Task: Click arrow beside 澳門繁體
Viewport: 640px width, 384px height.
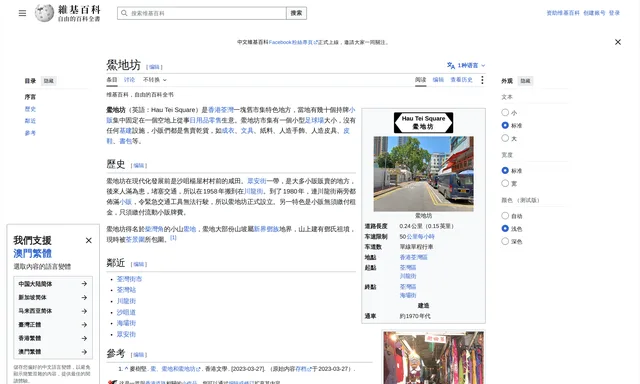Action: click(84, 352)
